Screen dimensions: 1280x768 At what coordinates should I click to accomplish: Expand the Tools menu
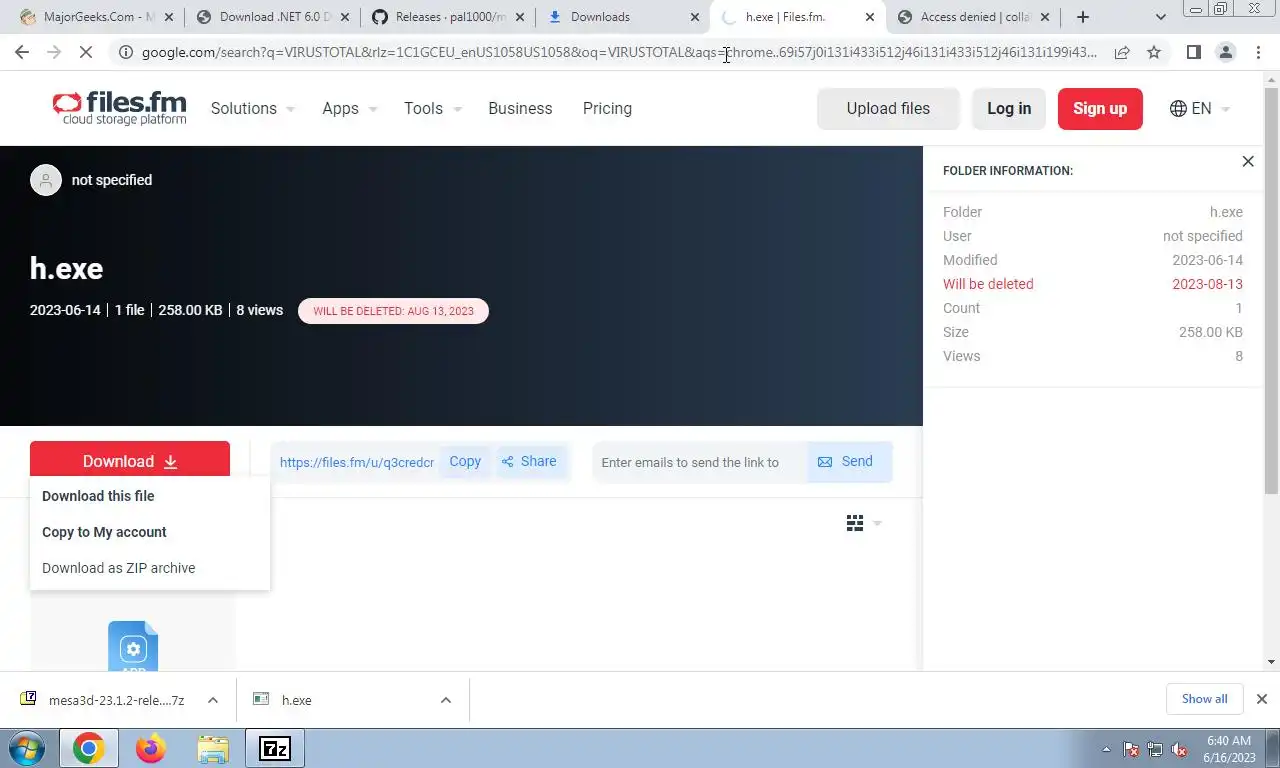tap(433, 108)
